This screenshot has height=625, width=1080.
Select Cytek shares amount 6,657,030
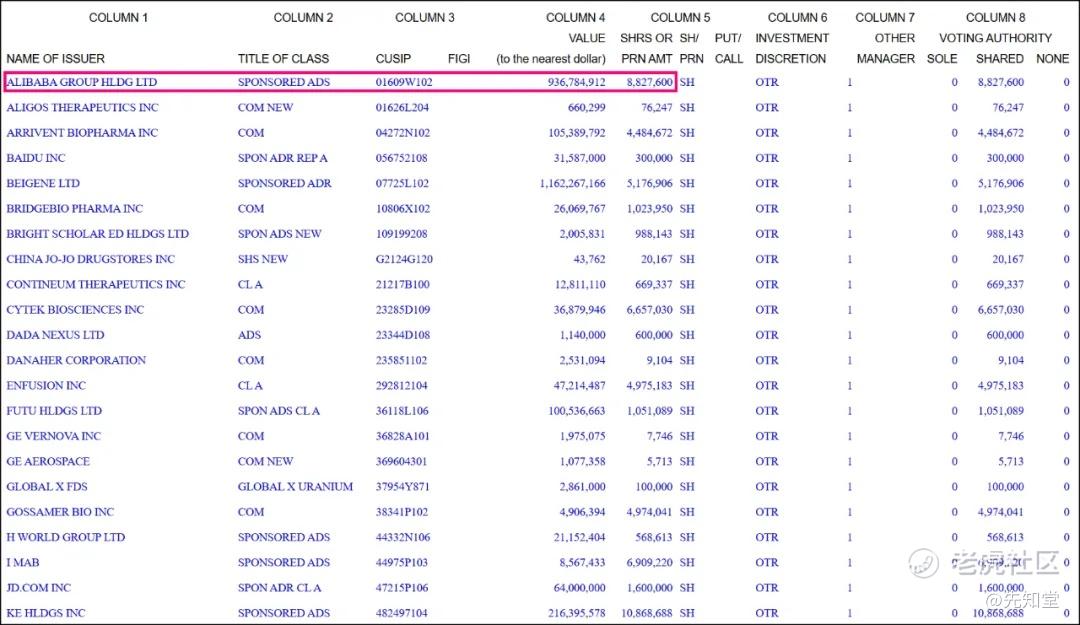click(x=650, y=310)
